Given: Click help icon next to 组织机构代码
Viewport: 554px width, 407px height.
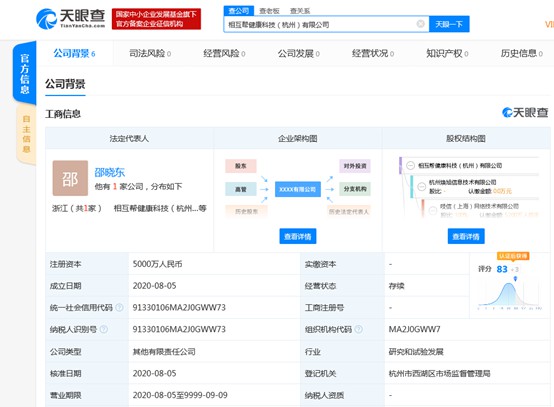Looking at the screenshot, I should pos(358,329).
